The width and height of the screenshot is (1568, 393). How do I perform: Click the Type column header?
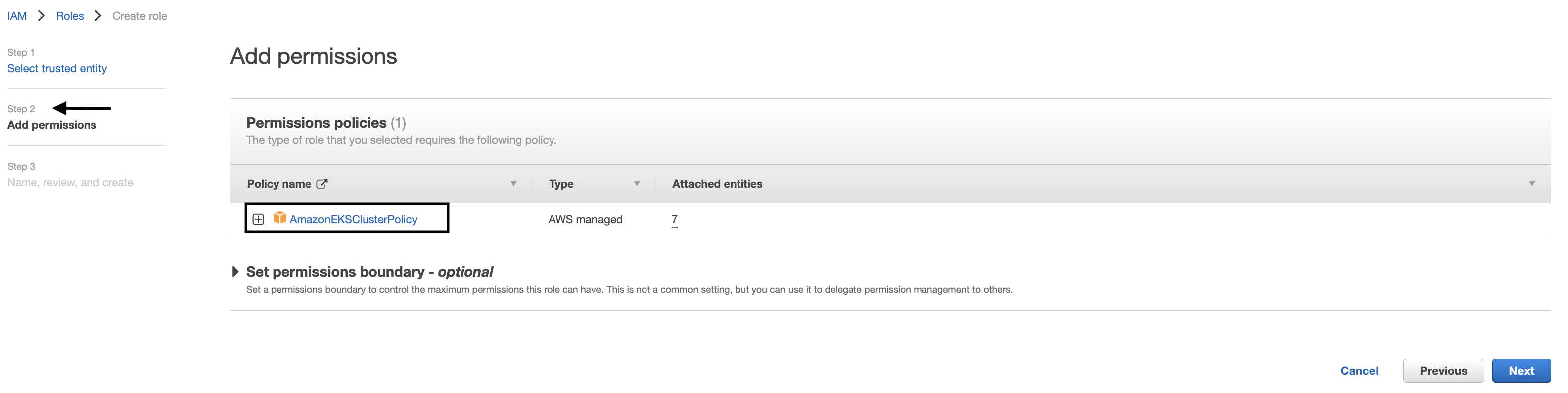[x=560, y=184]
